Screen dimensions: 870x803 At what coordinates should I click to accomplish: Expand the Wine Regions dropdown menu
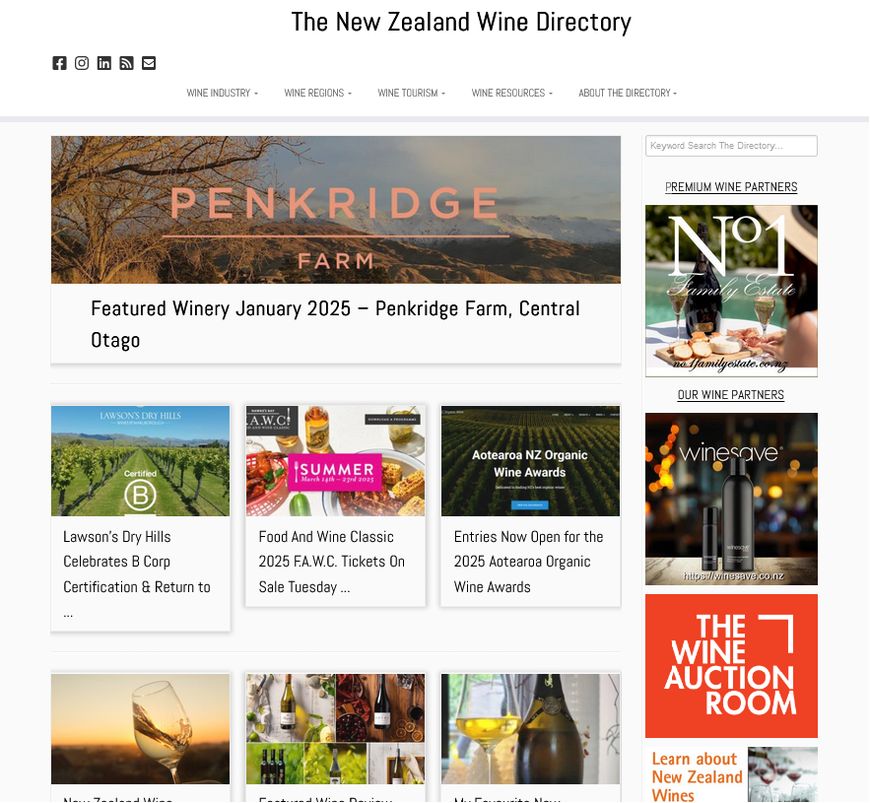pos(317,93)
